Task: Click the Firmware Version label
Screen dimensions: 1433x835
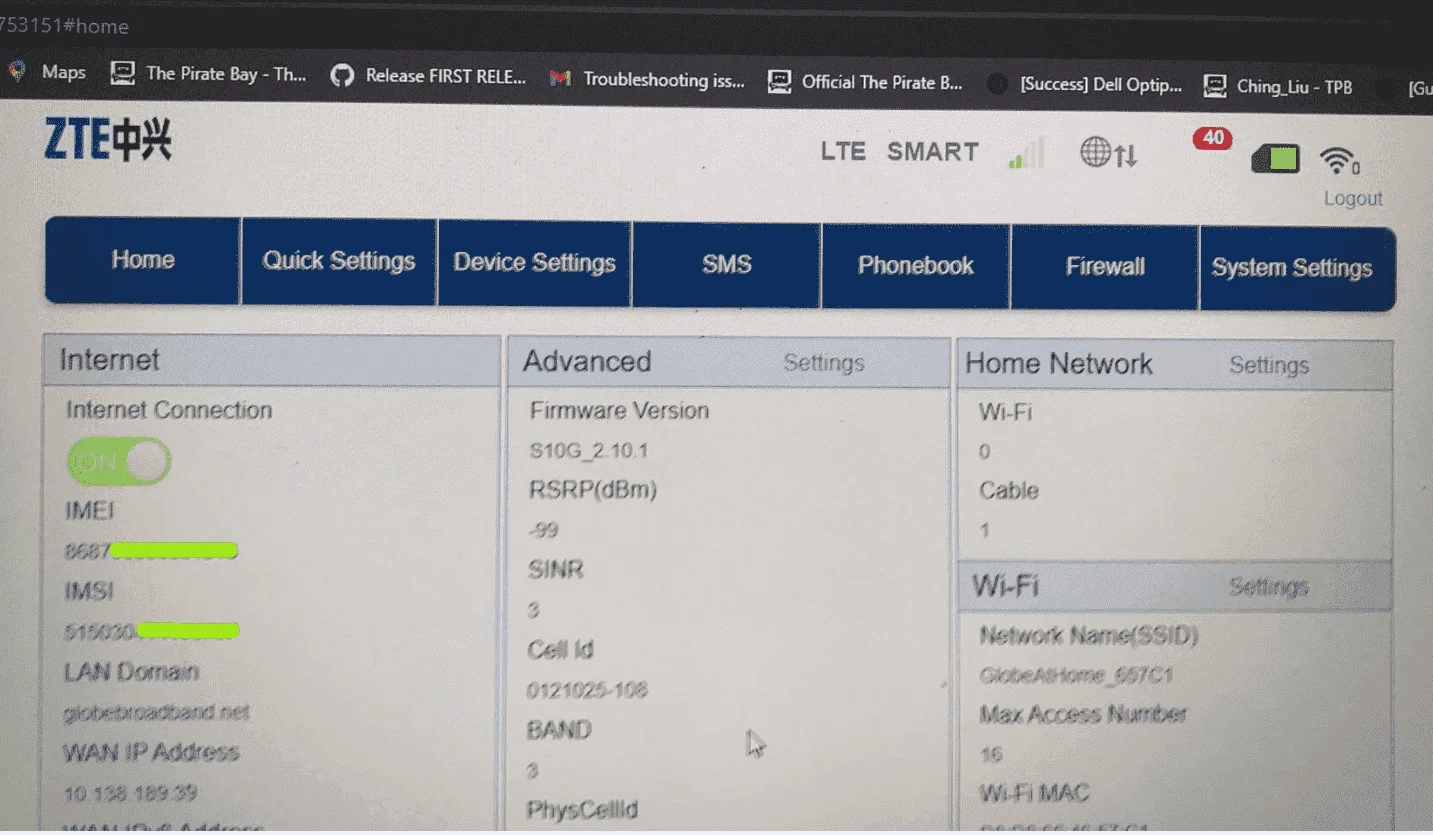Action: pos(619,411)
